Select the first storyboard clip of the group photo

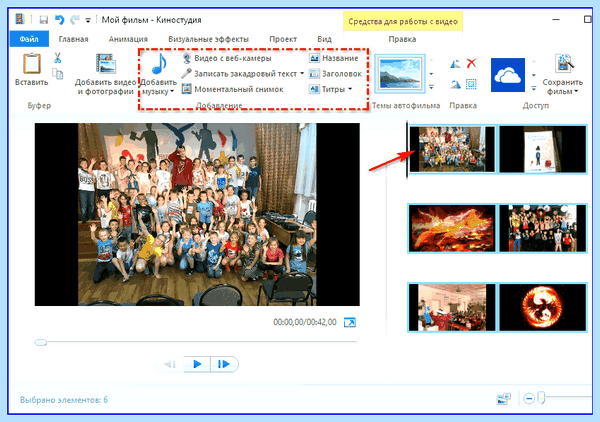point(452,149)
